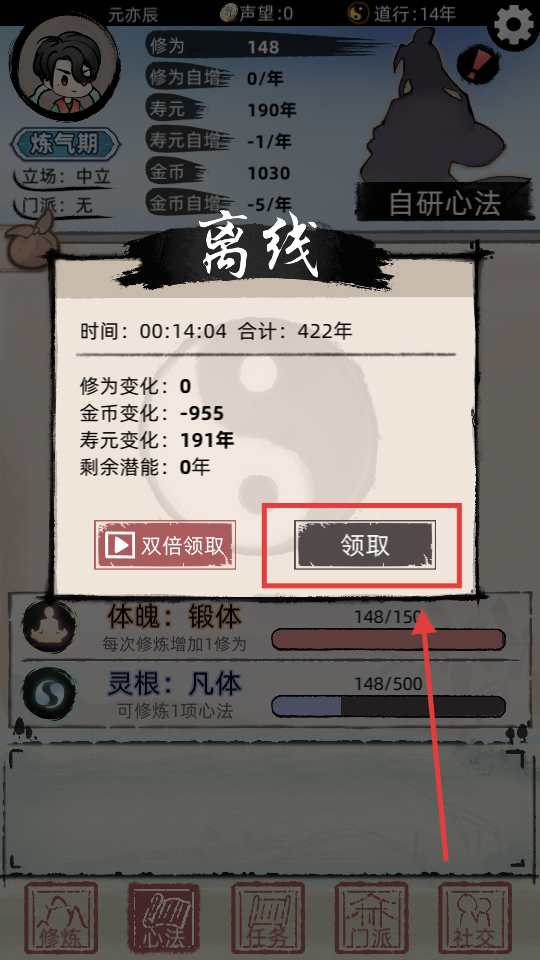Open the settings gear icon
The width and height of the screenshot is (540, 960).
(x=513, y=26)
